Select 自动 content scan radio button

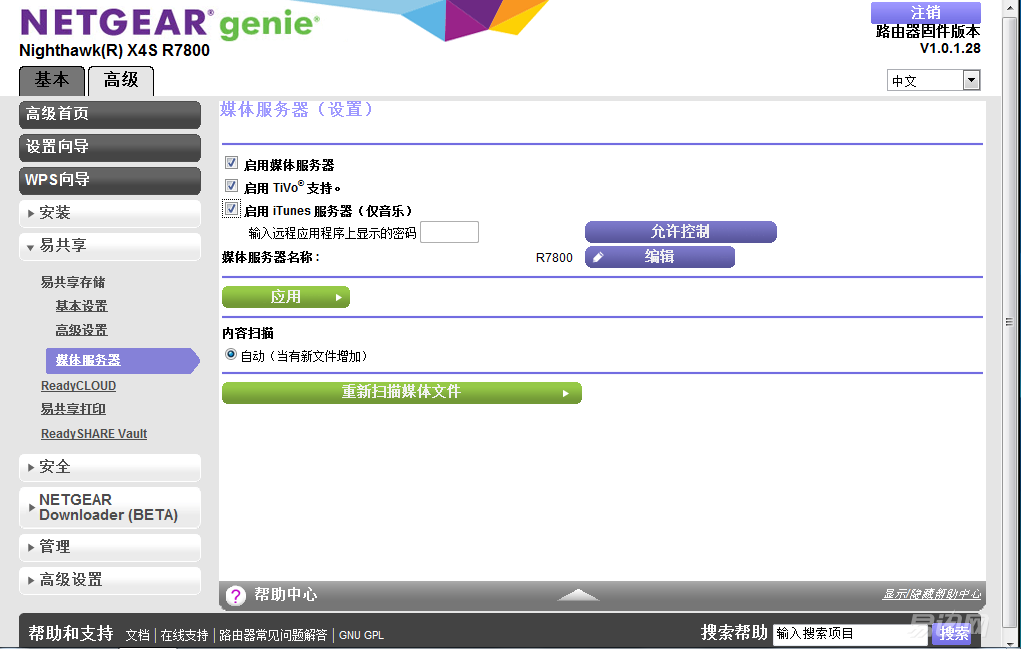coord(231,355)
